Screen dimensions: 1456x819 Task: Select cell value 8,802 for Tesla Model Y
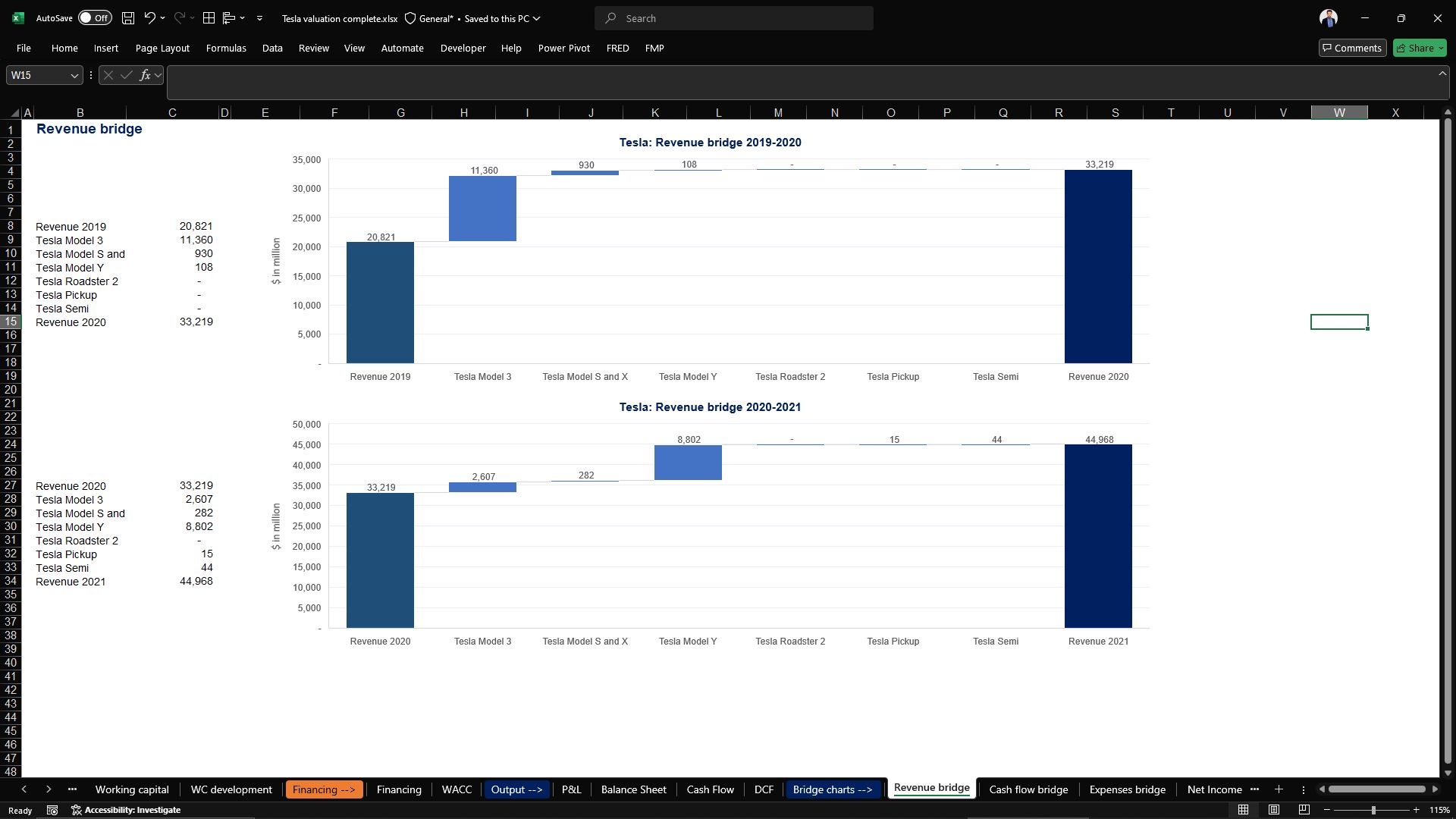[x=172, y=526]
